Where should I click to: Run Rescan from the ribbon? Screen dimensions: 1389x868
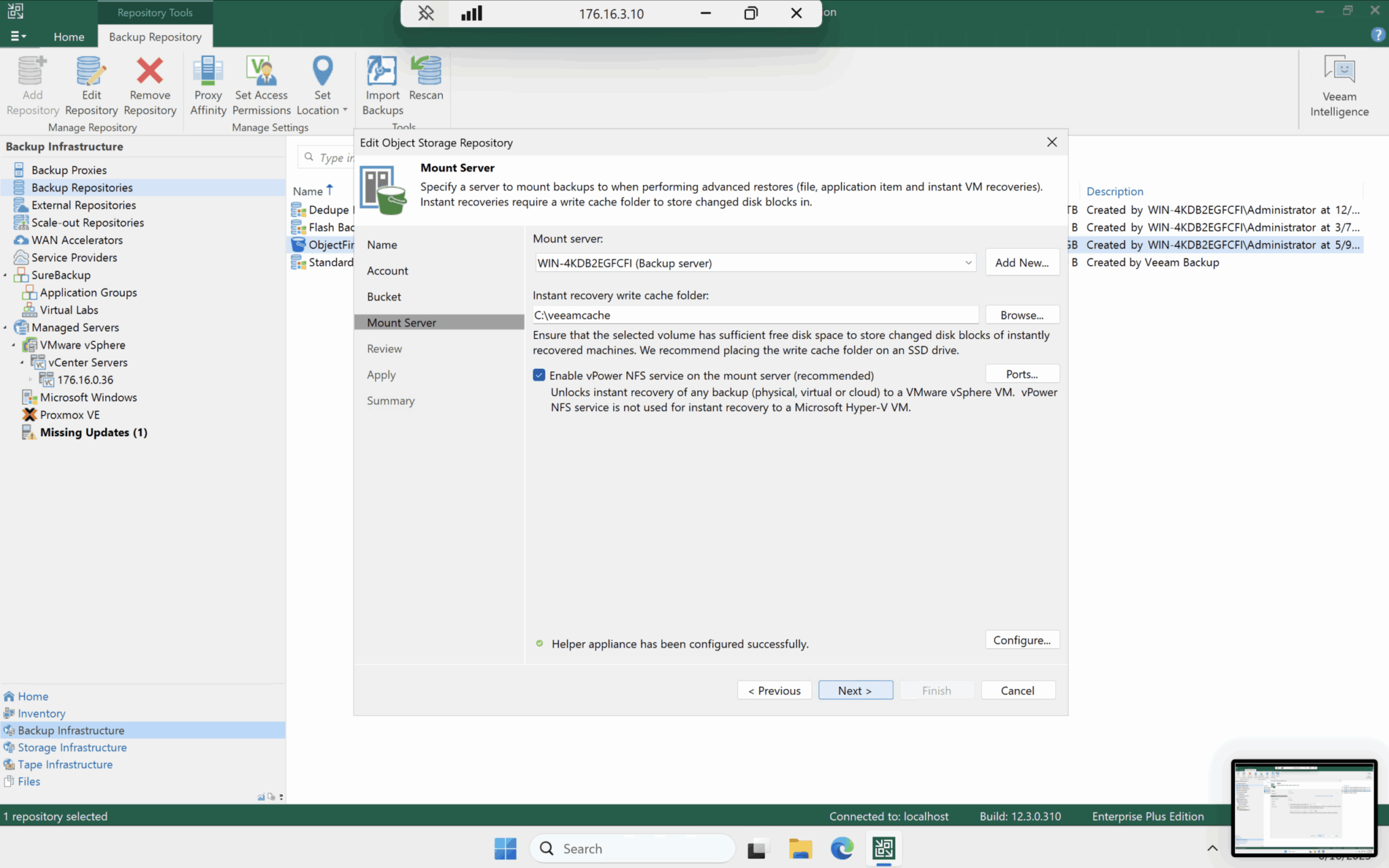point(426,79)
